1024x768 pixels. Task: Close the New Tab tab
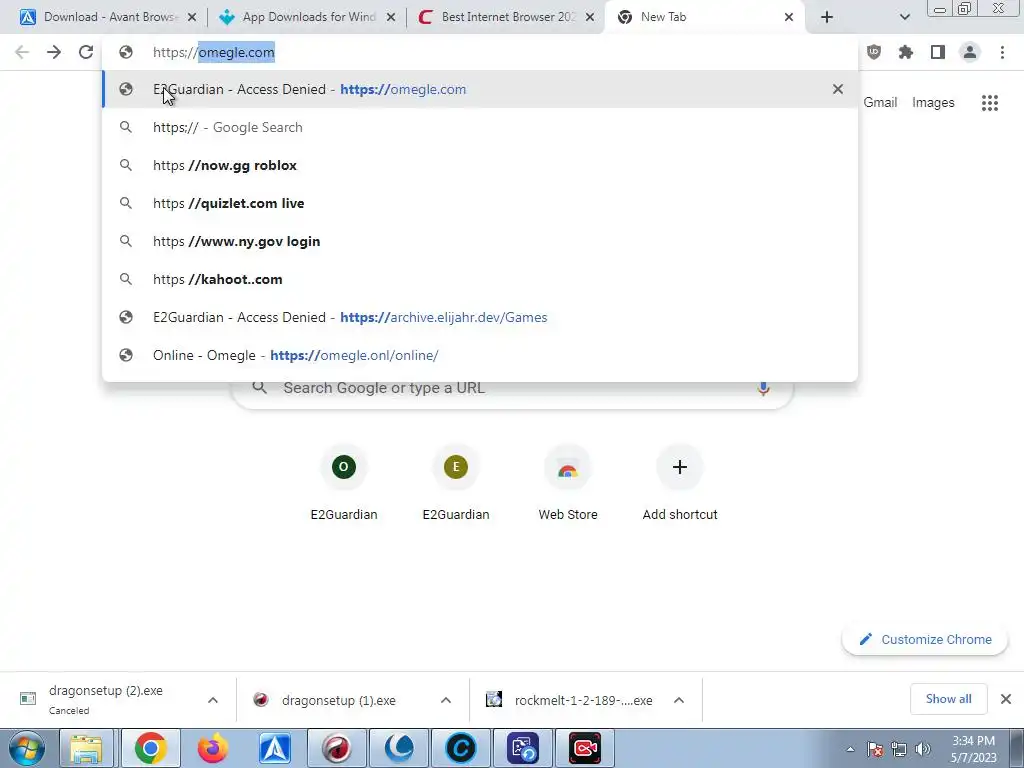point(789,17)
